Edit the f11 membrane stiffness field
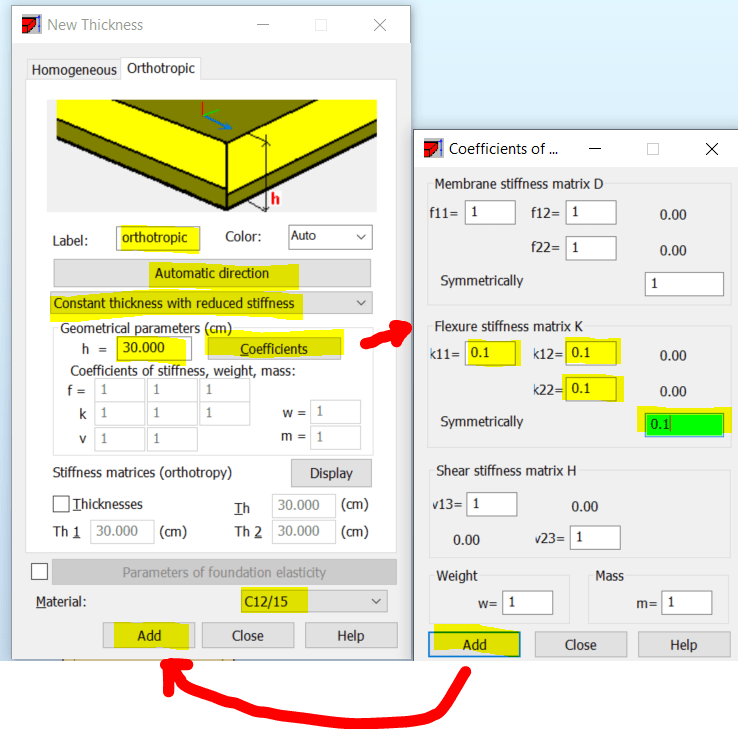 point(490,212)
